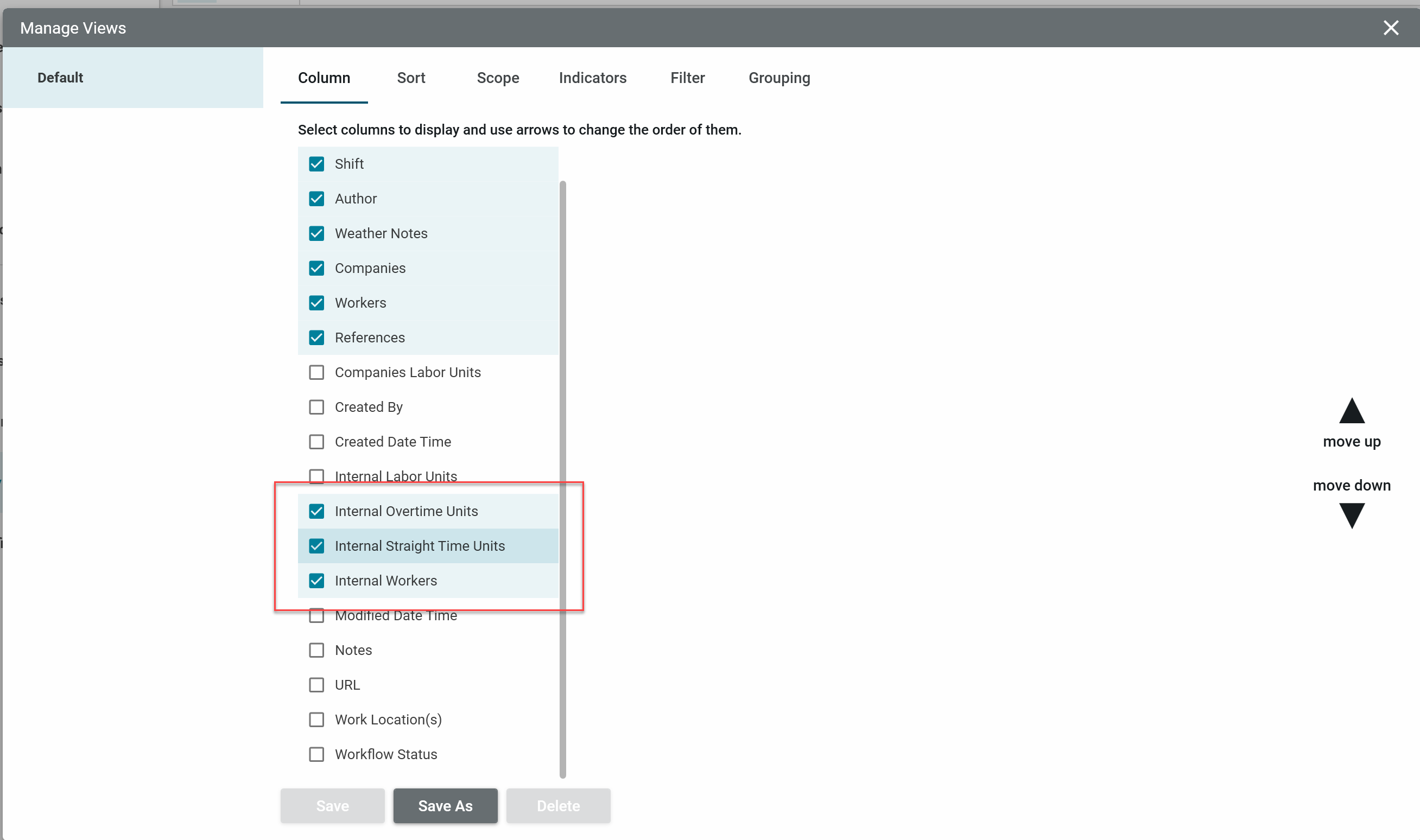Open the Scope tab
Screen dimensions: 1420x840
[498, 78]
